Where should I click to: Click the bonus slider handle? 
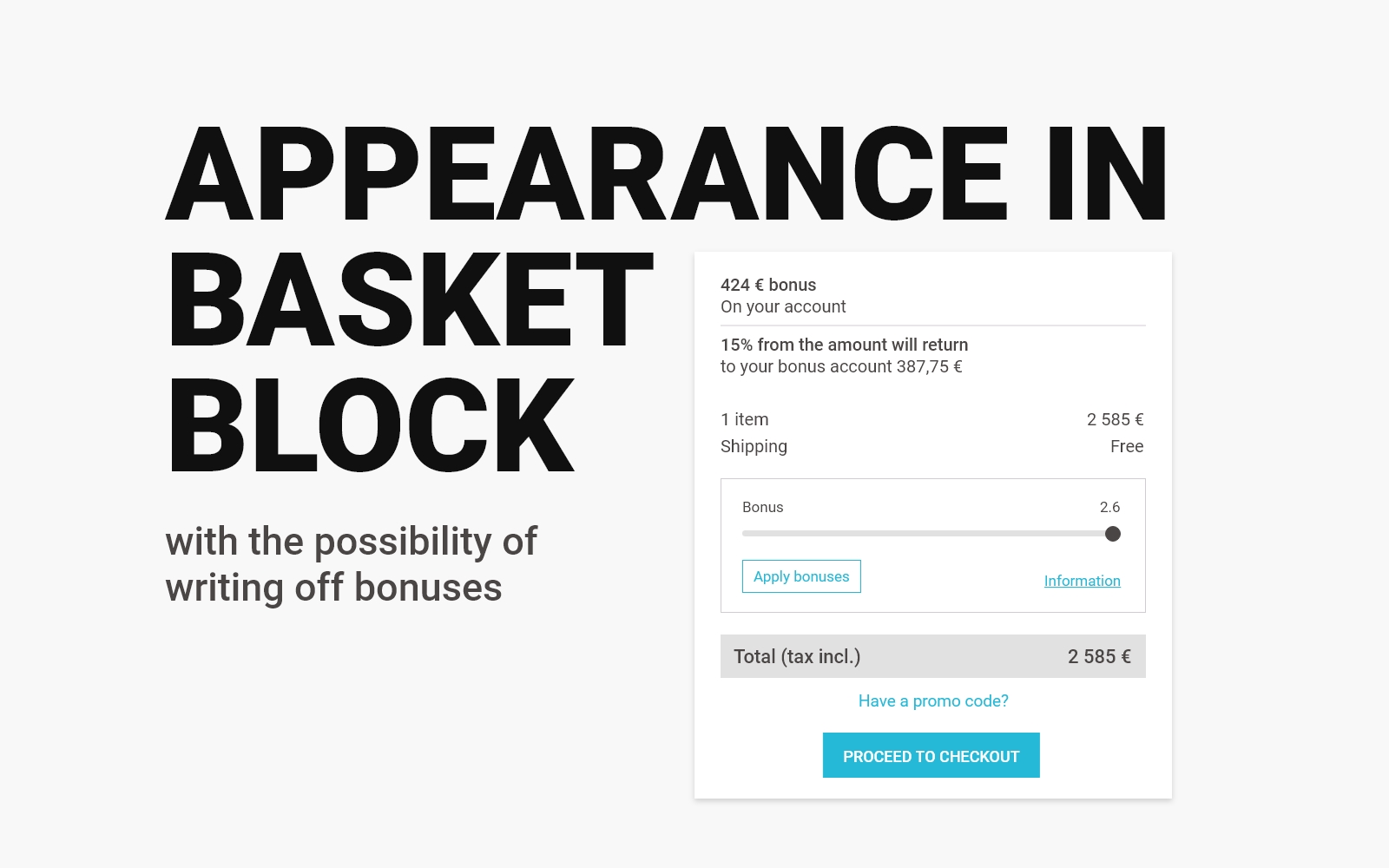(1112, 534)
